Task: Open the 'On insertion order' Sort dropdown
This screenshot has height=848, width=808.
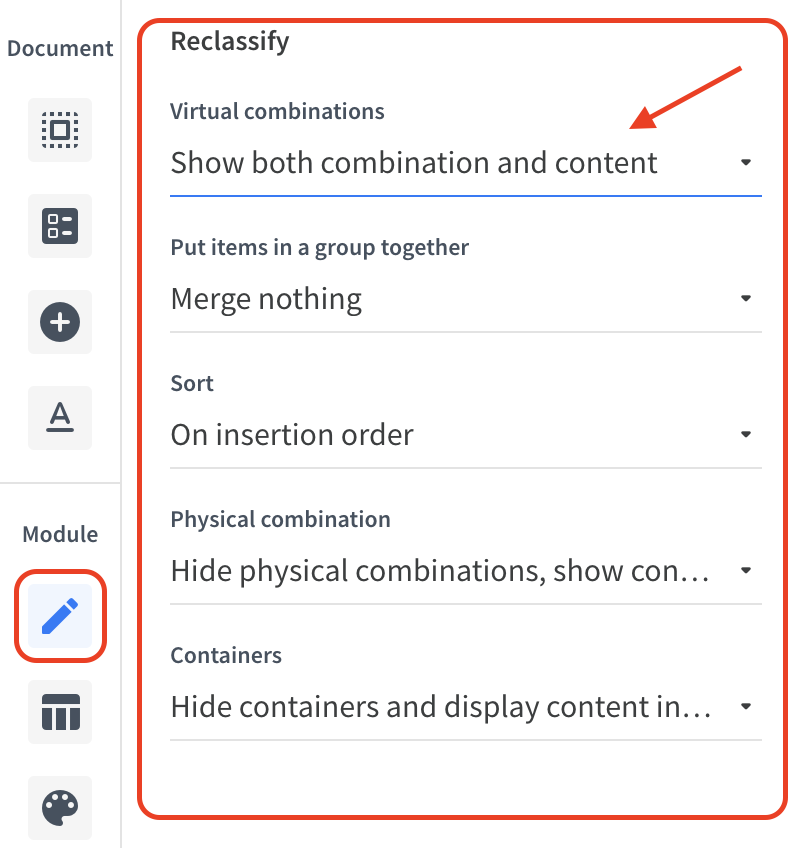Action: click(x=466, y=435)
